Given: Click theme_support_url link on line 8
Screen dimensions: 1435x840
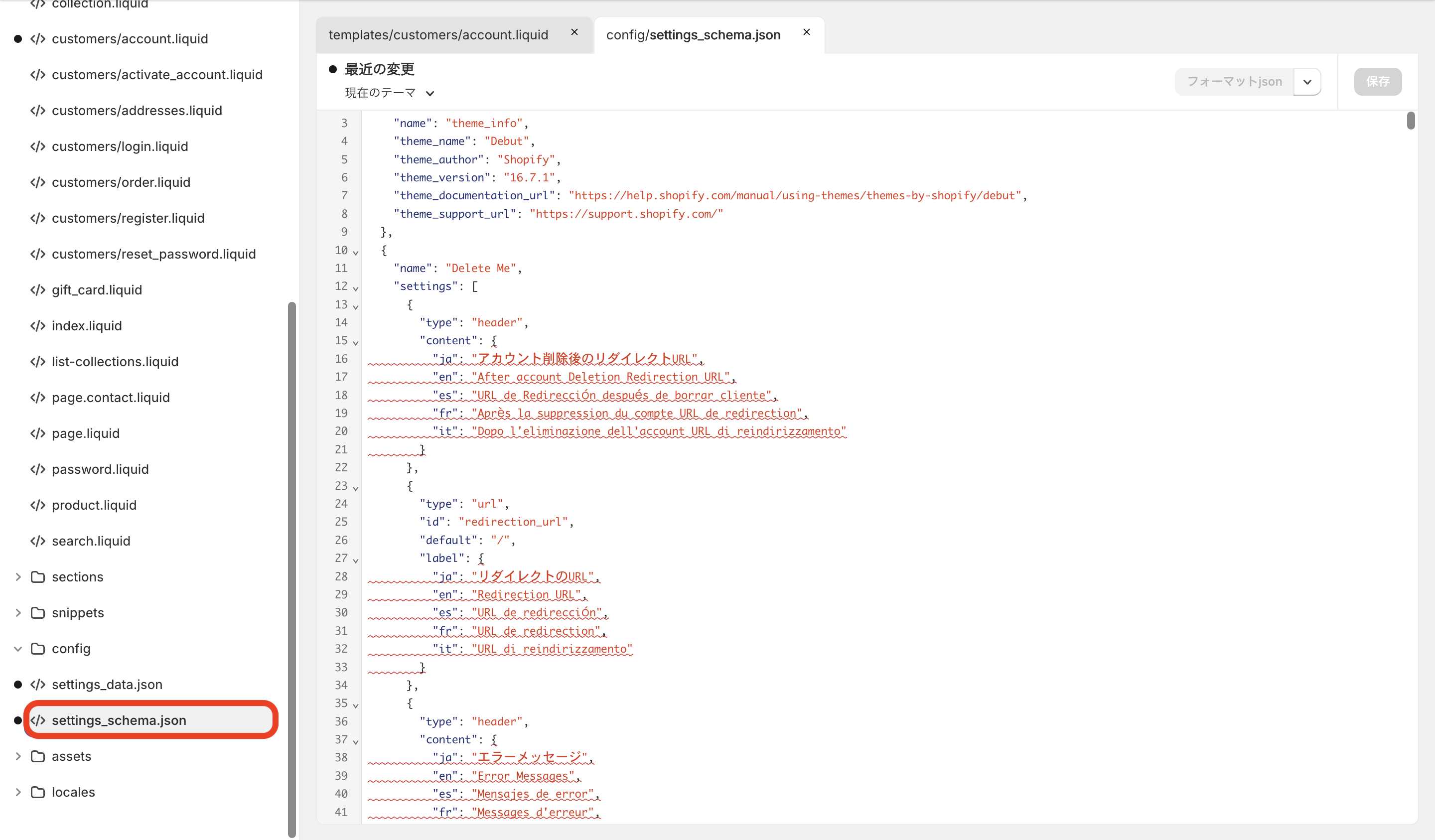Looking at the screenshot, I should click(x=626, y=214).
